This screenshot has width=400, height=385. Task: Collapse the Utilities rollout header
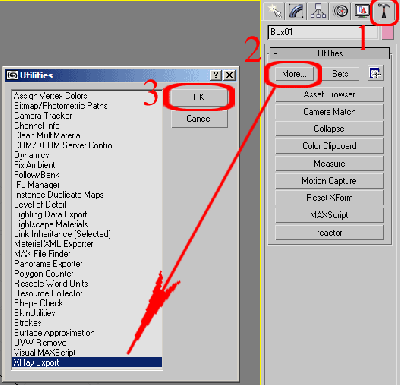coord(329,53)
